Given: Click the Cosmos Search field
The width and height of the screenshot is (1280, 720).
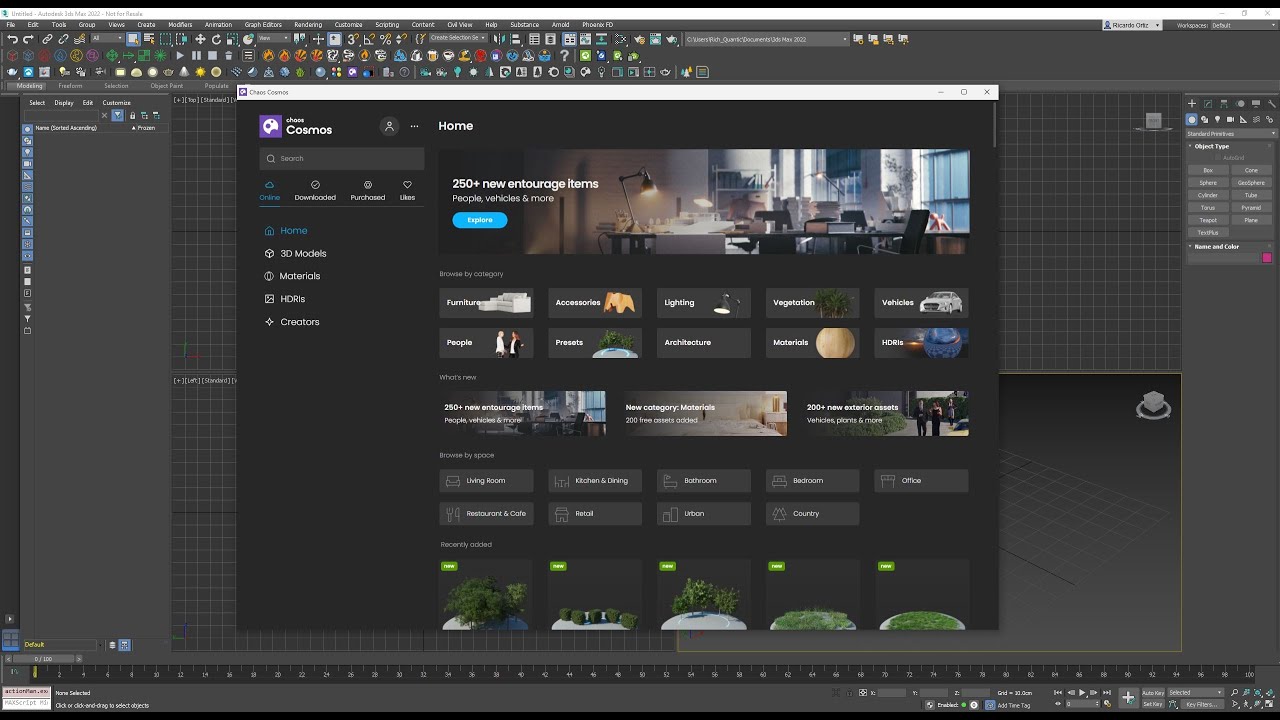Looking at the screenshot, I should pyautogui.click(x=342, y=158).
